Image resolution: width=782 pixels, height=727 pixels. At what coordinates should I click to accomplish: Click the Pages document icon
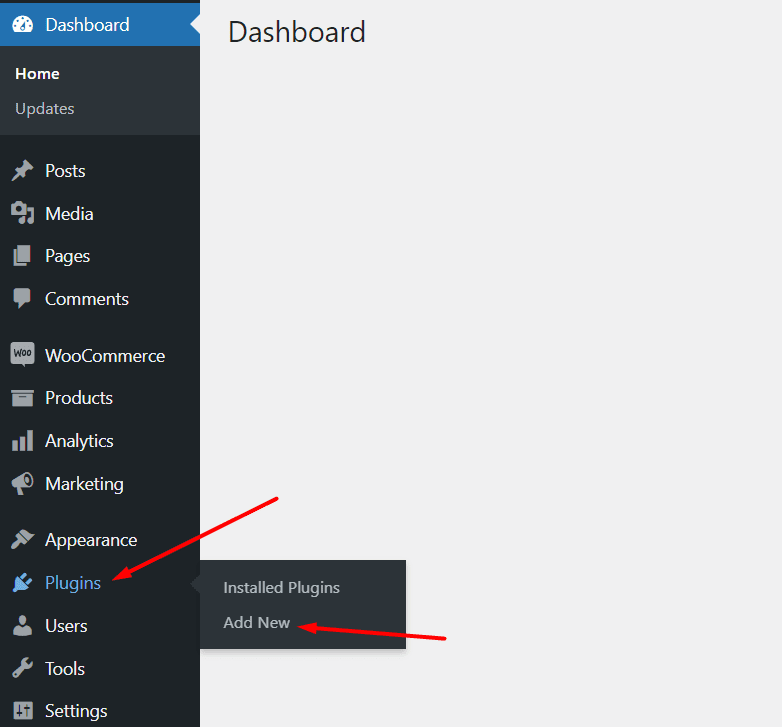(22, 256)
